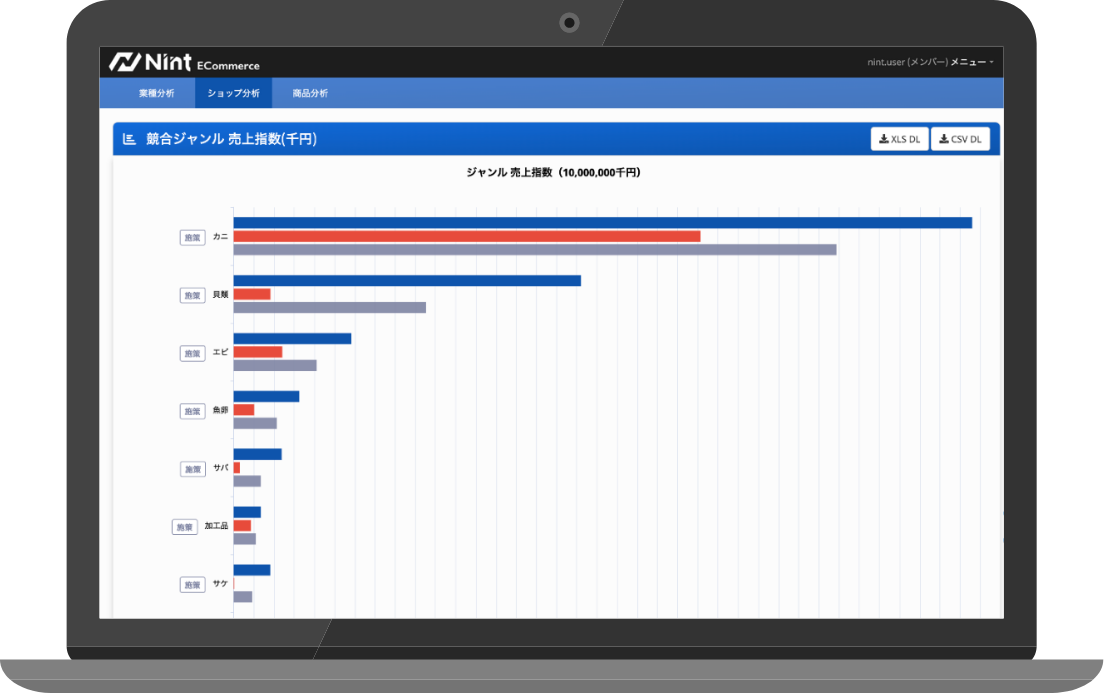Switch to the 業種分析 tab
Image resolution: width=1104 pixels, height=693 pixels.
156,93
